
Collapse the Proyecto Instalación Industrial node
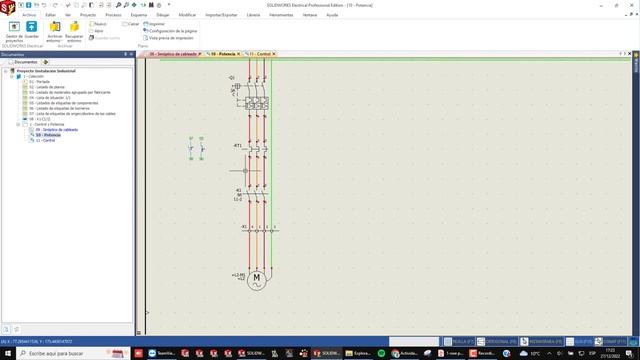[6, 71]
